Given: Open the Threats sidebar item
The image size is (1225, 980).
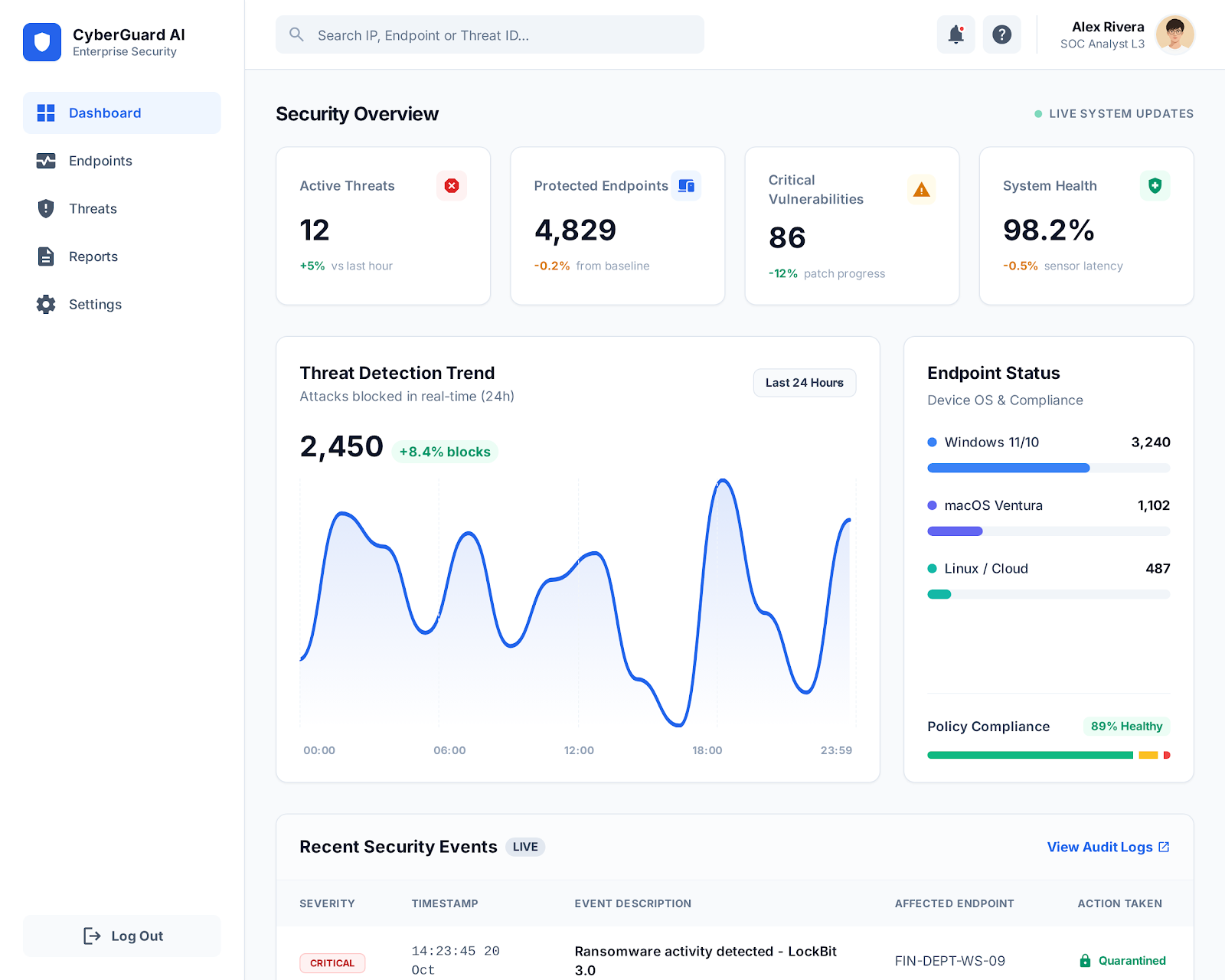Looking at the screenshot, I should tap(93, 209).
